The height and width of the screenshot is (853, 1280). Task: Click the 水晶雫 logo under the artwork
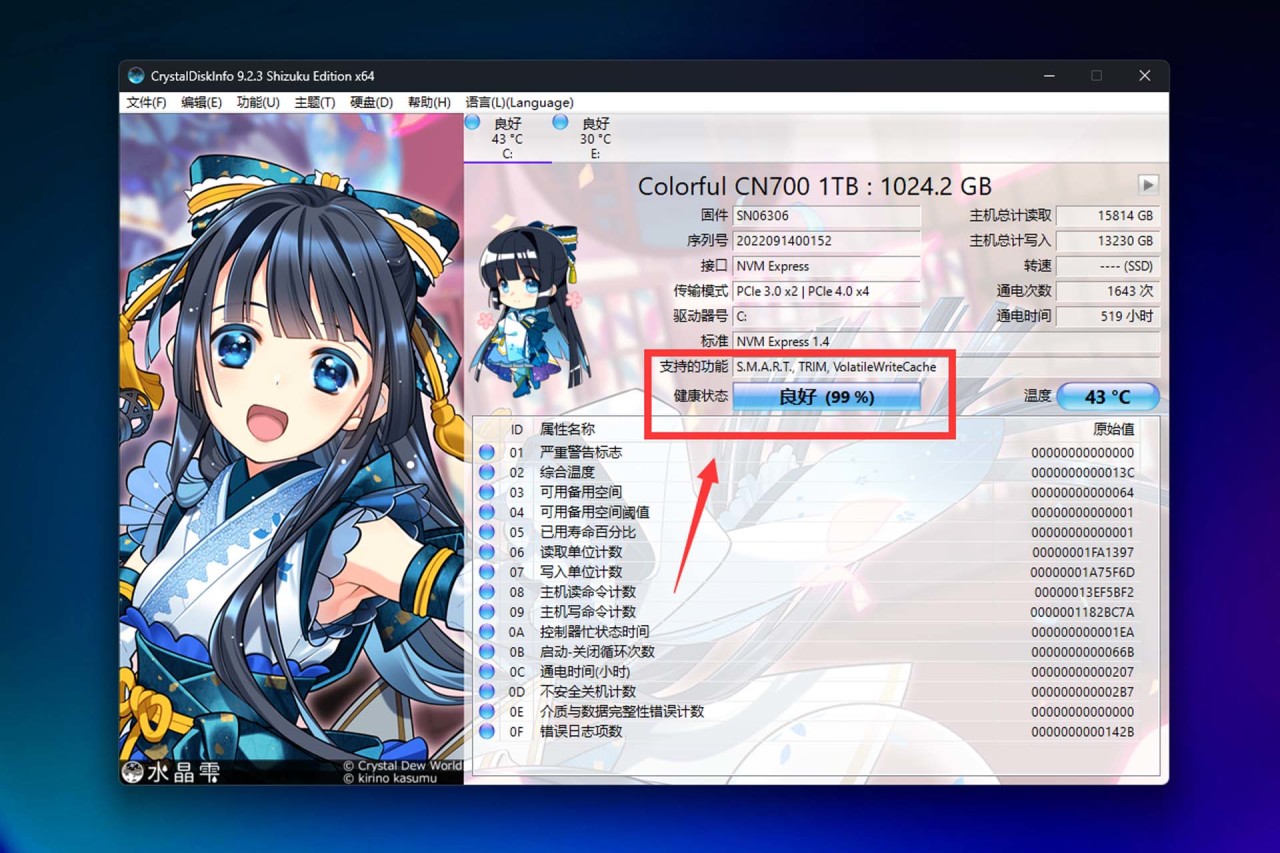point(170,772)
